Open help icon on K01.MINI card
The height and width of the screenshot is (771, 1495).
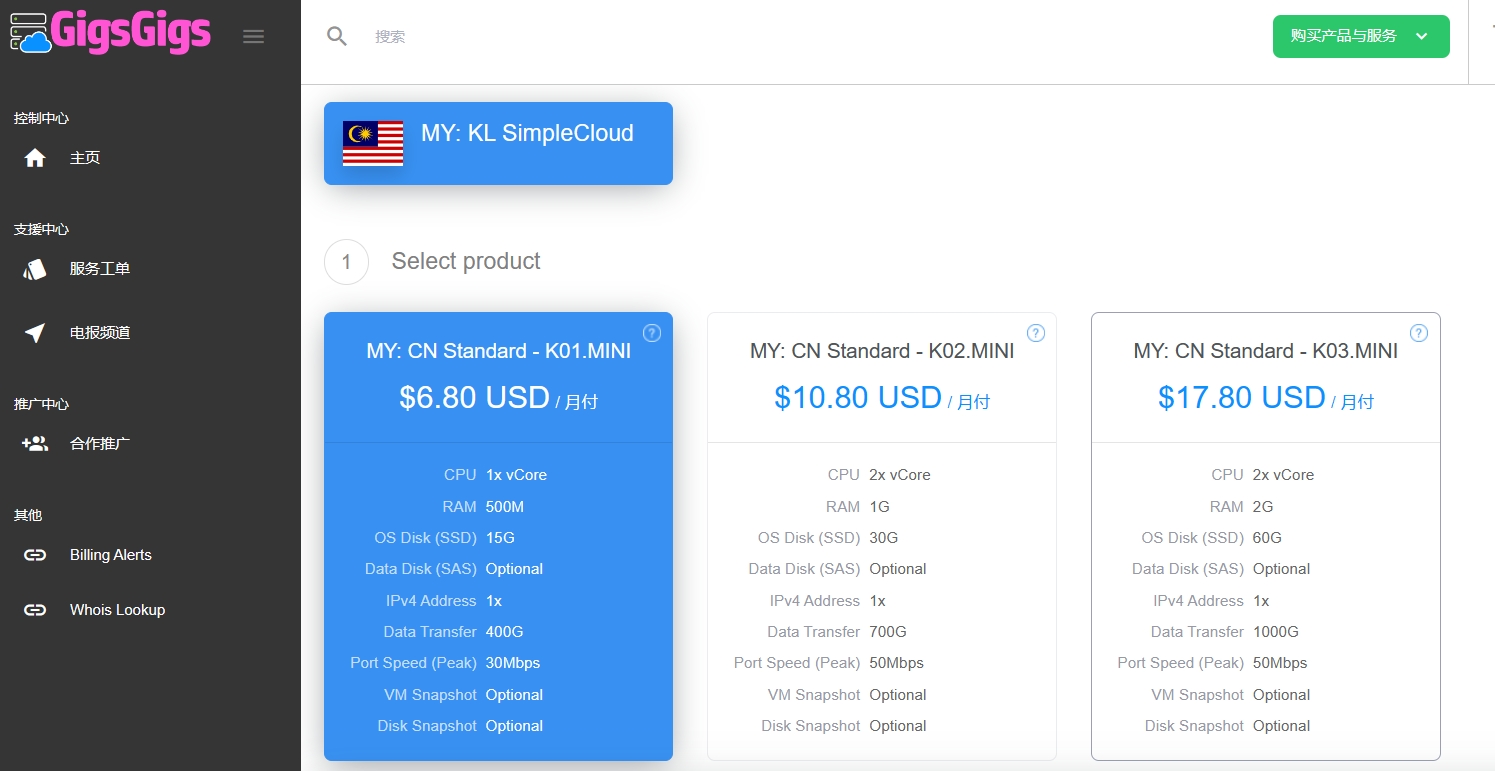(652, 333)
